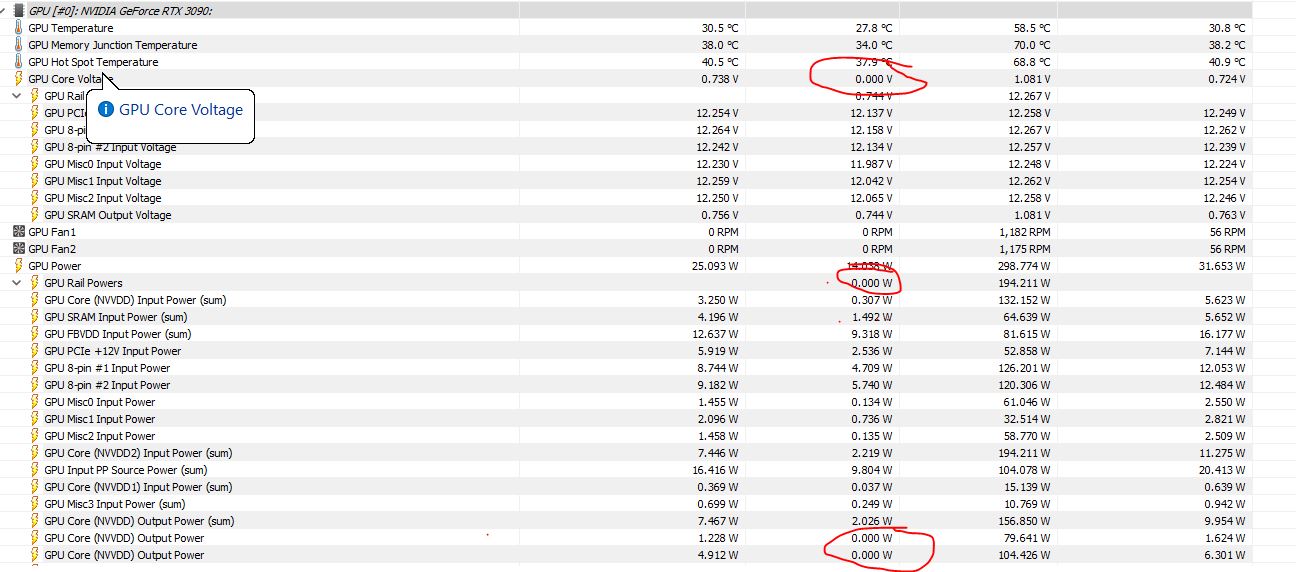The height and width of the screenshot is (572, 1296).
Task: Click bolt icon of GPU Misc1 Input Power
Action: coord(35,419)
